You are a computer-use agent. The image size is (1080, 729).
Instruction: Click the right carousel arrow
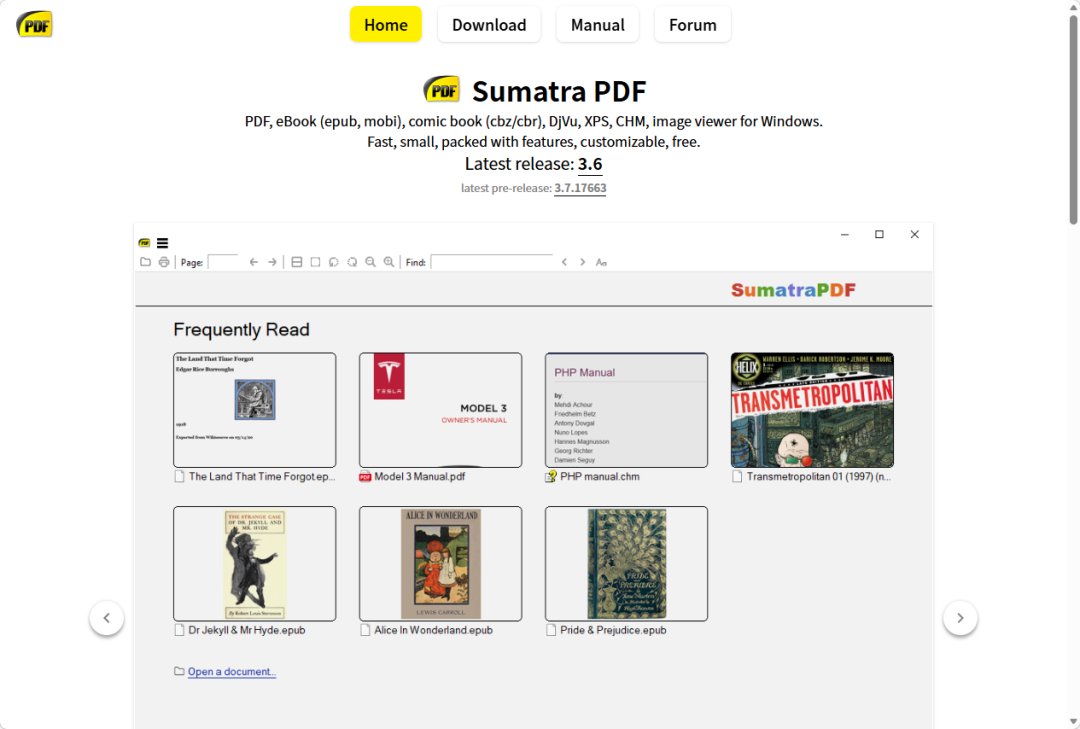click(960, 618)
